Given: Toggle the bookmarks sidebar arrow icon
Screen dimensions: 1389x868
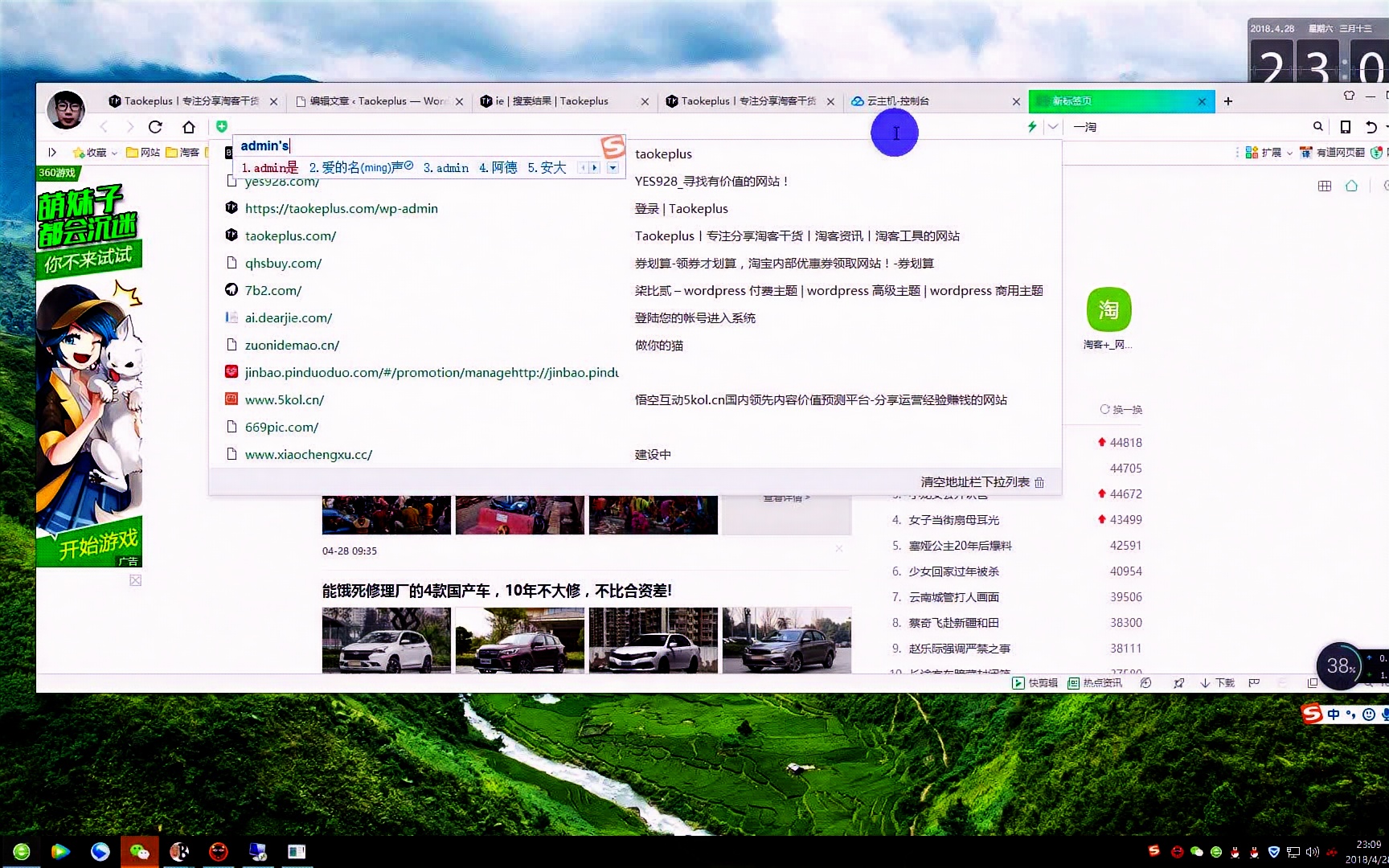Looking at the screenshot, I should point(52,152).
